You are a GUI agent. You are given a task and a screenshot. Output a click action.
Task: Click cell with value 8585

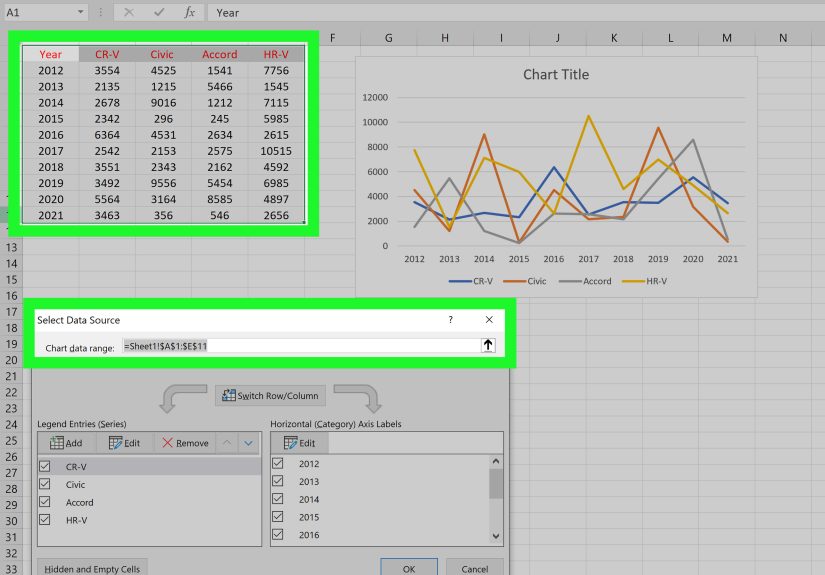tap(219, 199)
